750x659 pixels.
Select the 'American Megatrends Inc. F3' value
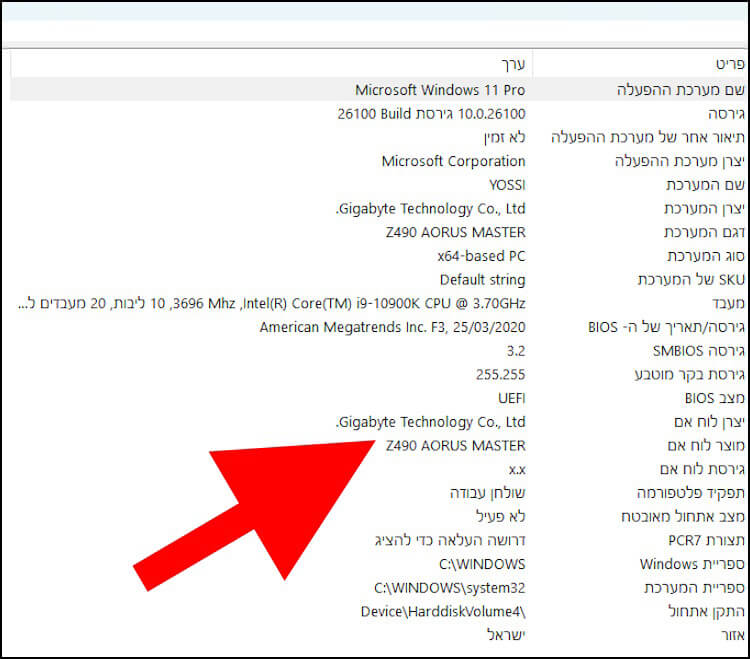click(392, 328)
